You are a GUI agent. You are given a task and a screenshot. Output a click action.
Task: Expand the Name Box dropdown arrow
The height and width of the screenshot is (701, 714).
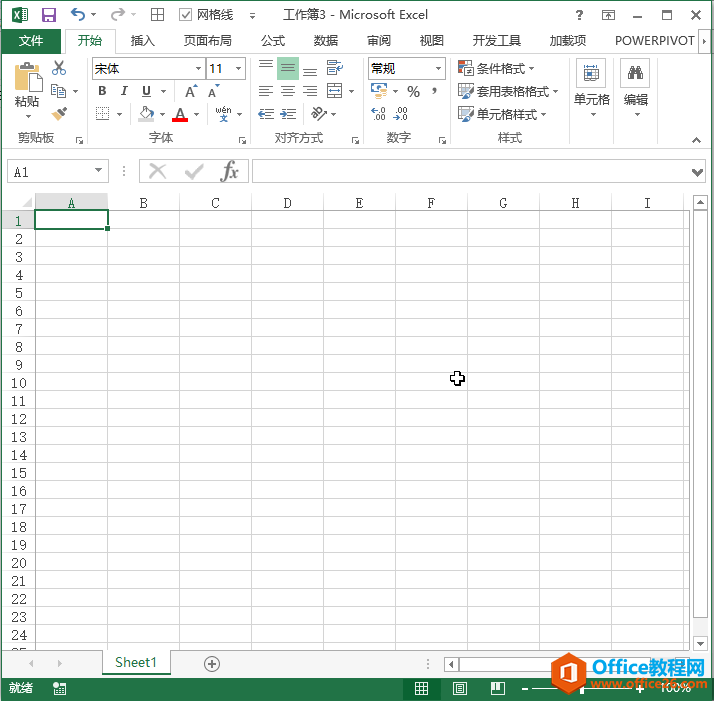coord(98,170)
